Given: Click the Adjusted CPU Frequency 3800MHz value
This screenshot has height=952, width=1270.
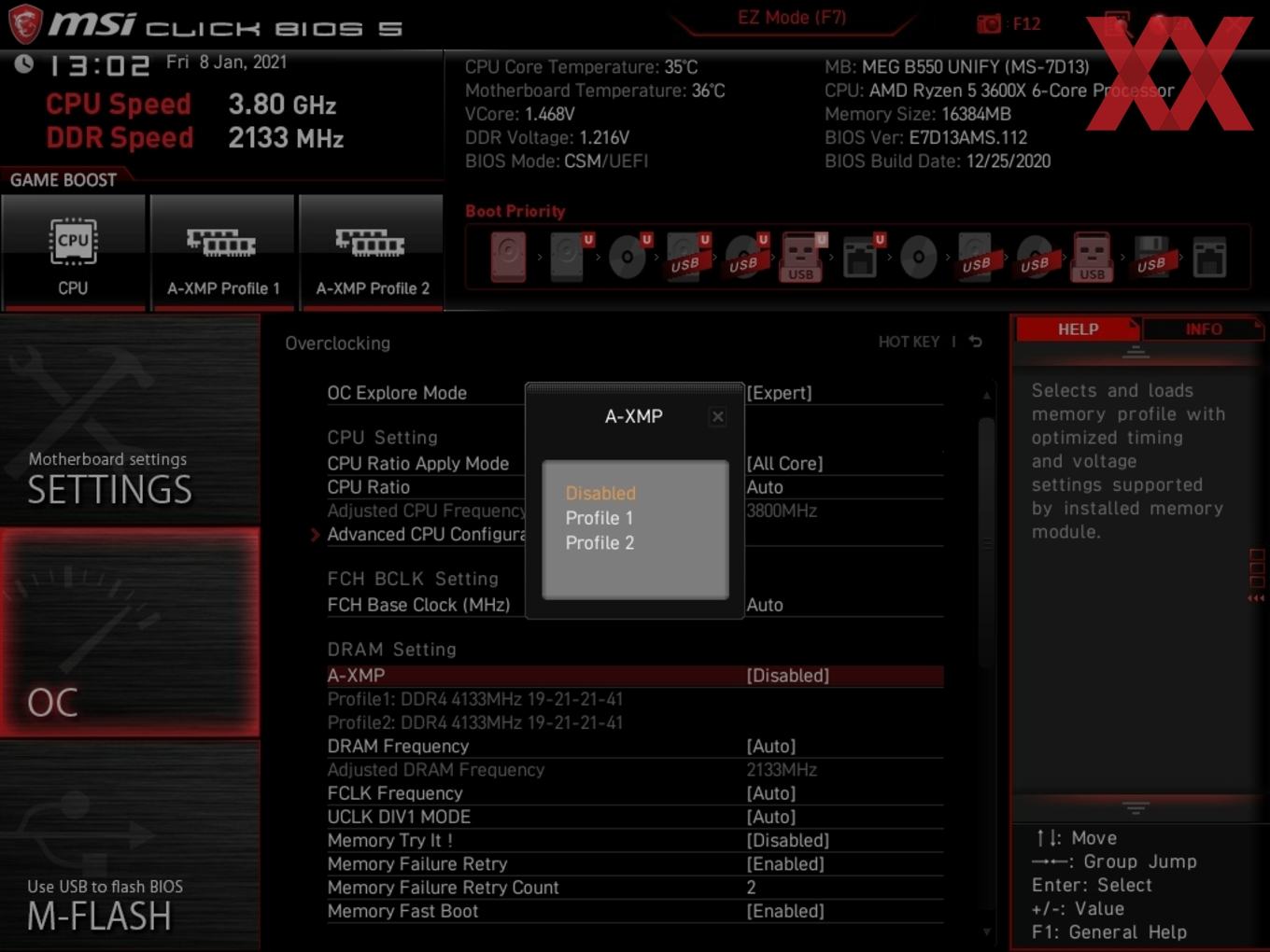Looking at the screenshot, I should click(782, 511).
